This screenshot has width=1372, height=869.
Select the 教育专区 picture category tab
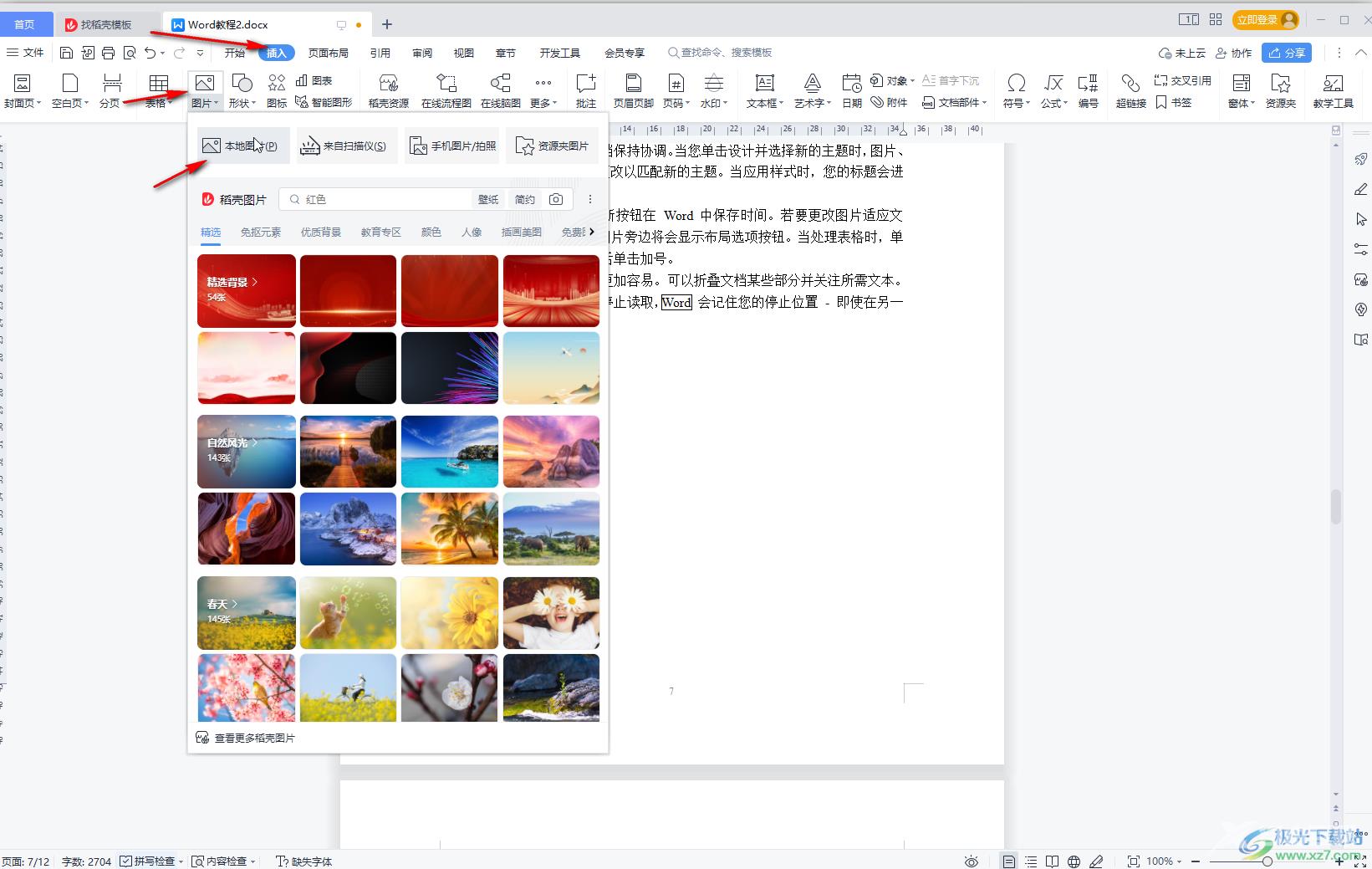380,232
